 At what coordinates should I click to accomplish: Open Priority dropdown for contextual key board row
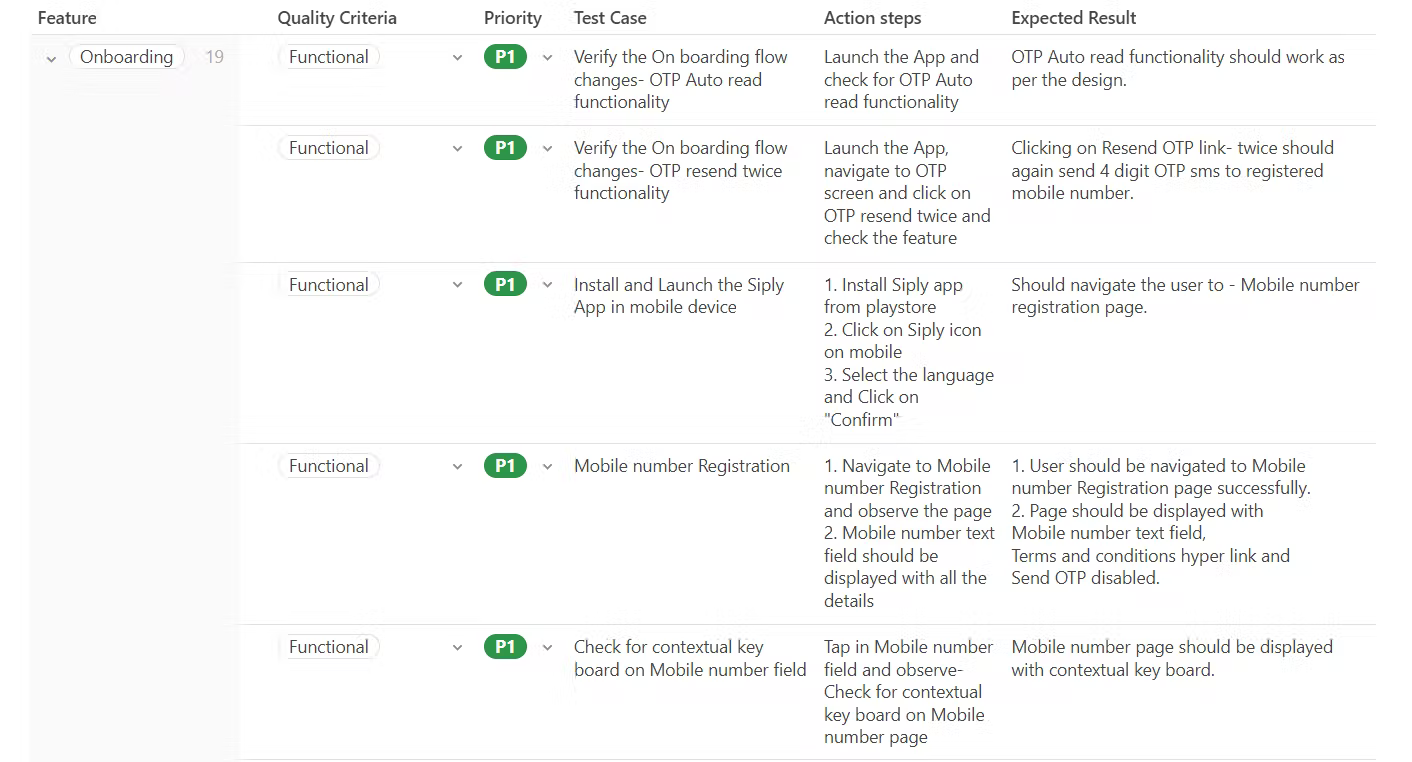coord(547,648)
